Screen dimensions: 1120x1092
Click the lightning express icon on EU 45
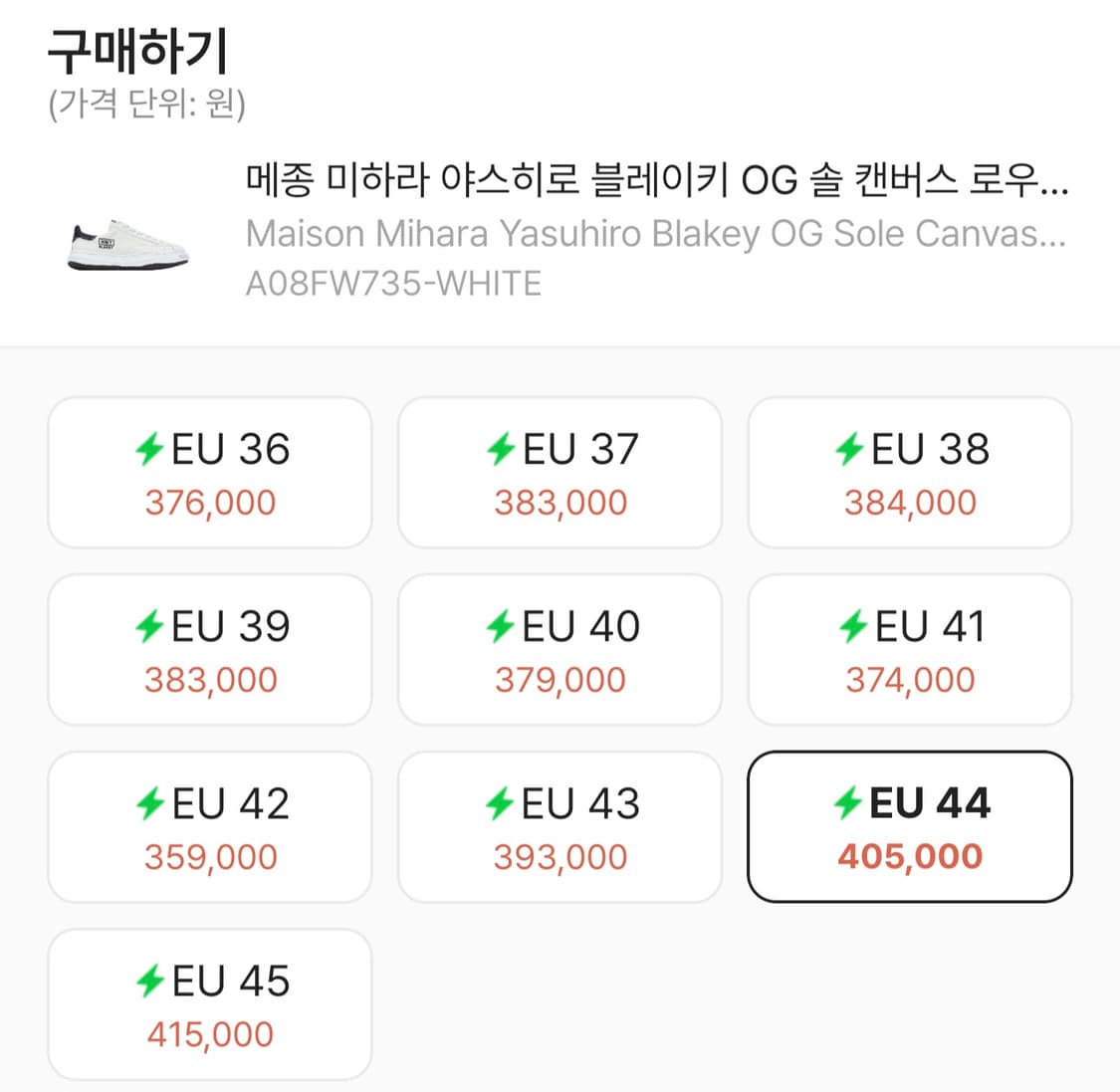click(149, 980)
